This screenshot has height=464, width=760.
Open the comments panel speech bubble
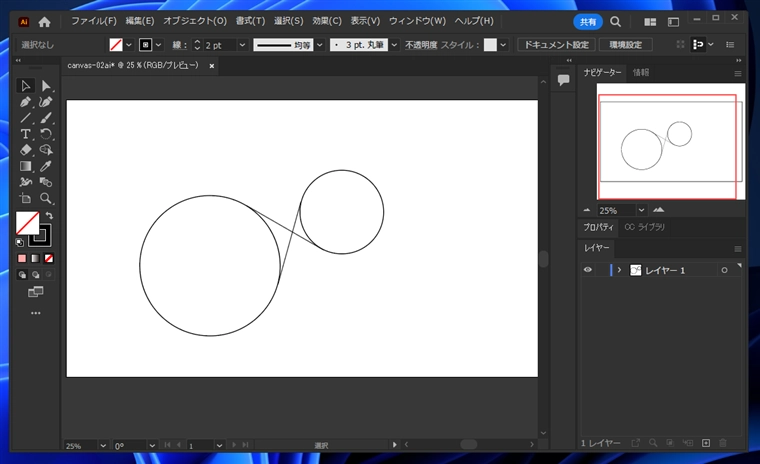(x=563, y=80)
